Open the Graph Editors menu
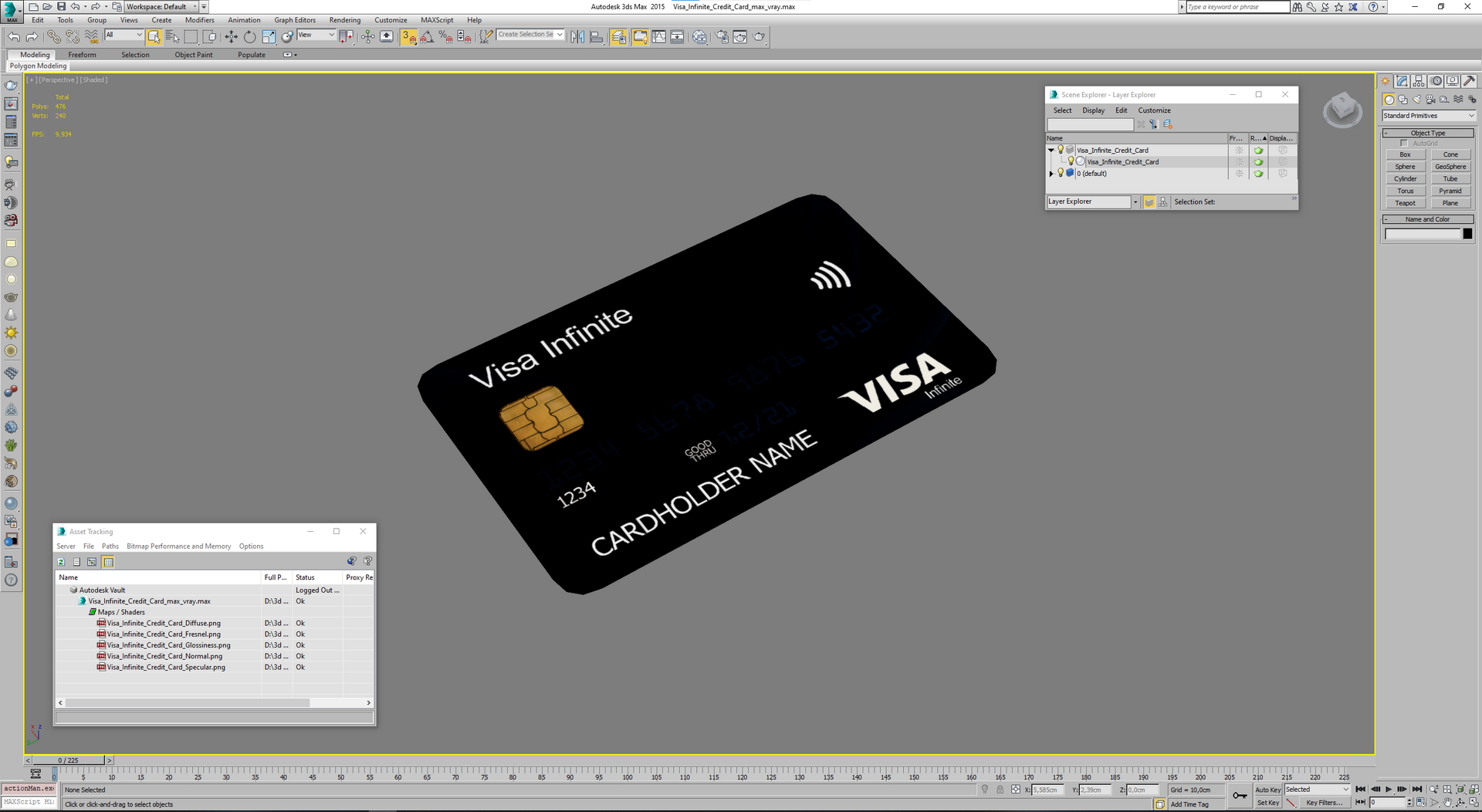Screen dimensions: 1482x812 click(295, 20)
